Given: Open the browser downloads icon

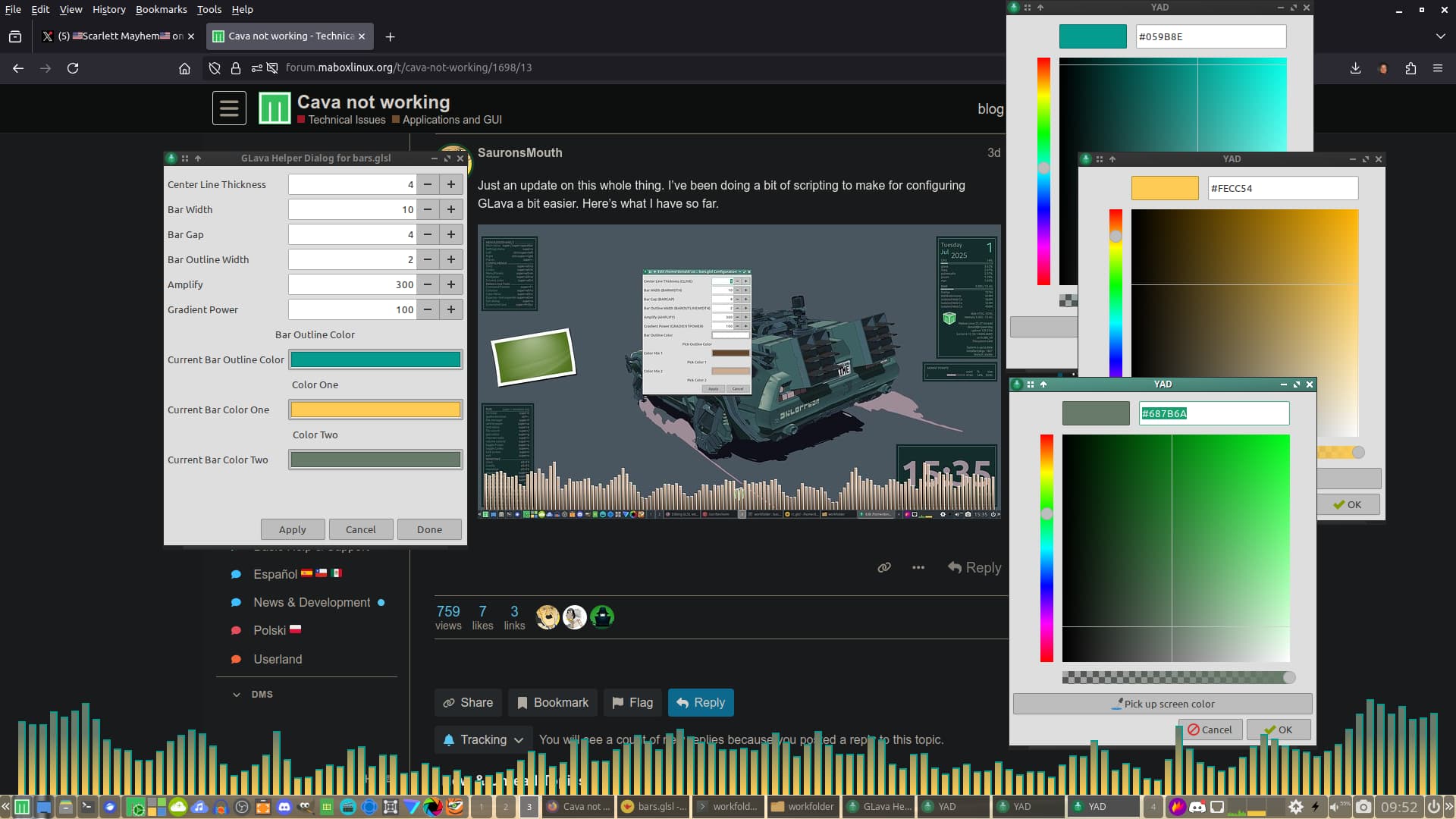Looking at the screenshot, I should (x=1355, y=68).
